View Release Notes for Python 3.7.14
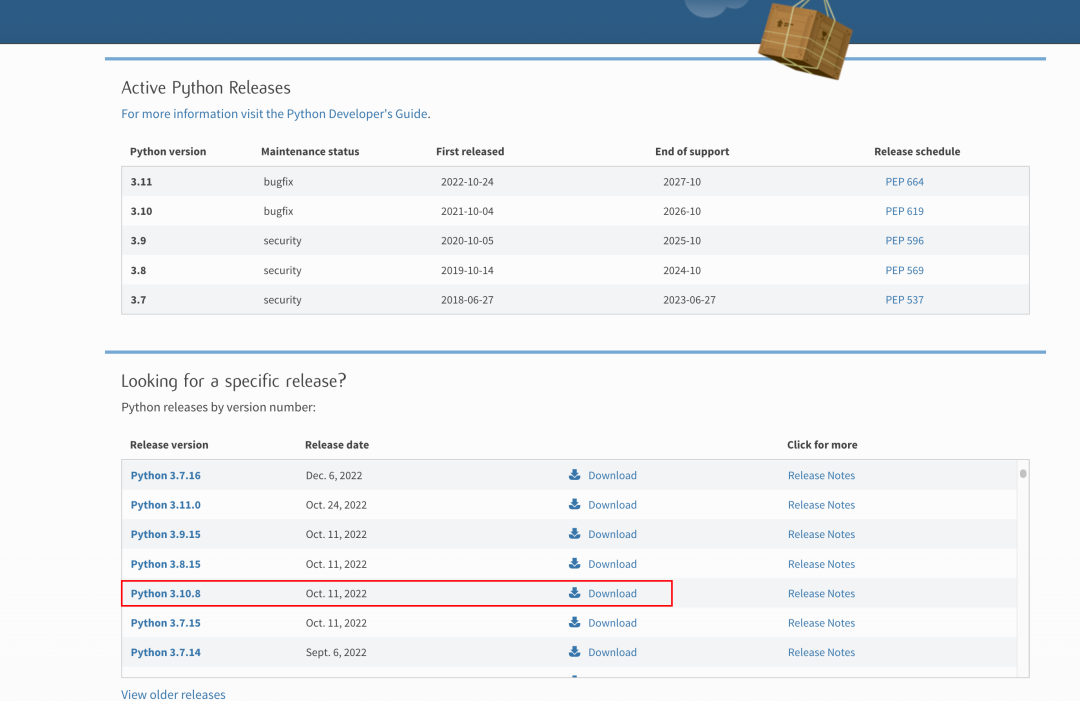Image resolution: width=1080 pixels, height=701 pixels. pos(821,653)
